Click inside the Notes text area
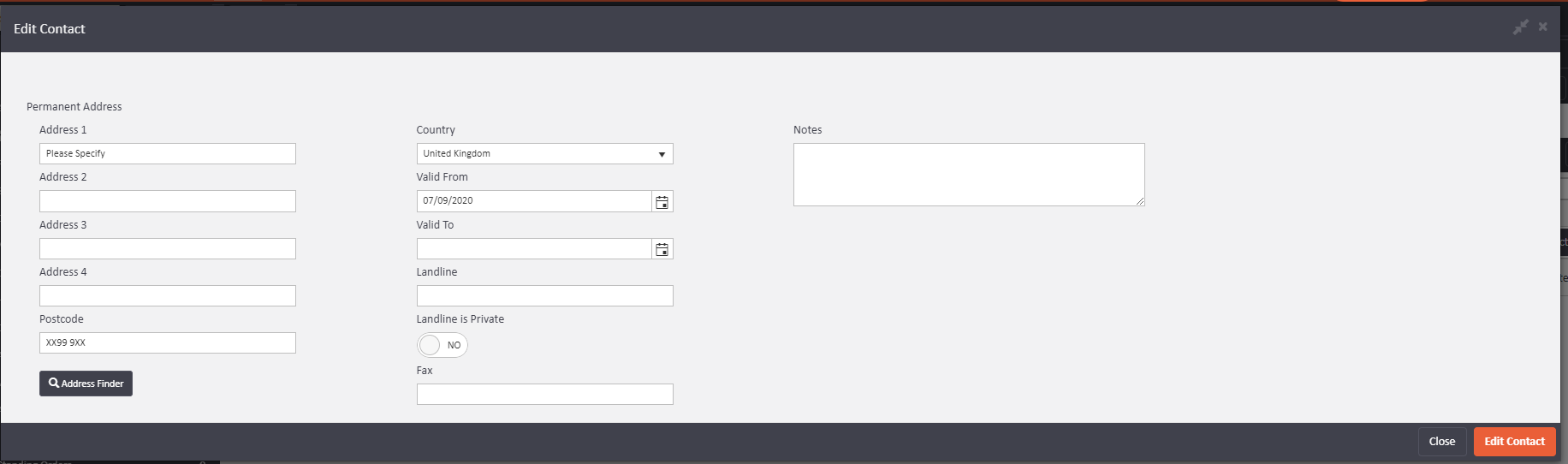The image size is (1568, 464). coord(968,175)
